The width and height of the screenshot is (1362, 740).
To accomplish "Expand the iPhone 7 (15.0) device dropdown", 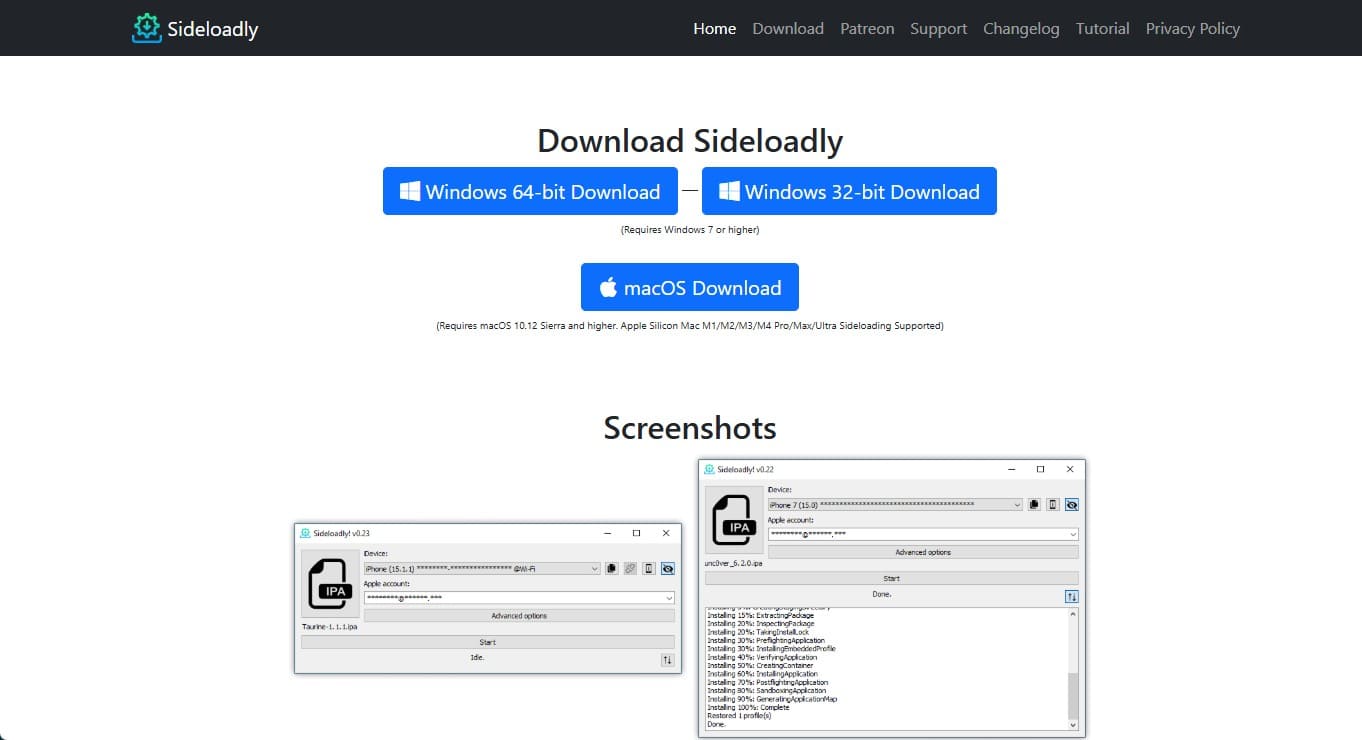I will pos(895,505).
